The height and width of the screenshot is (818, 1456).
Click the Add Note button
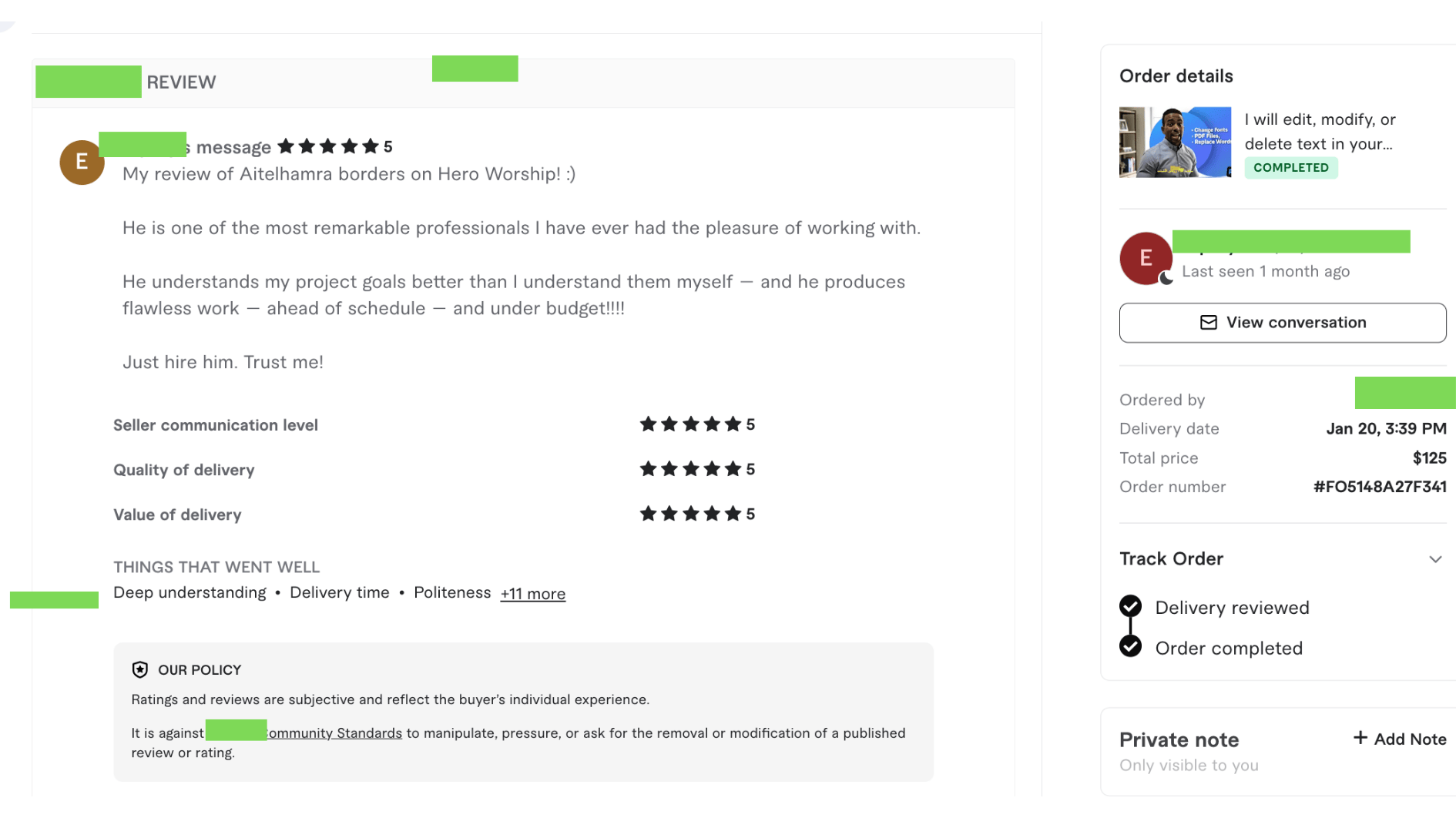[1399, 739]
